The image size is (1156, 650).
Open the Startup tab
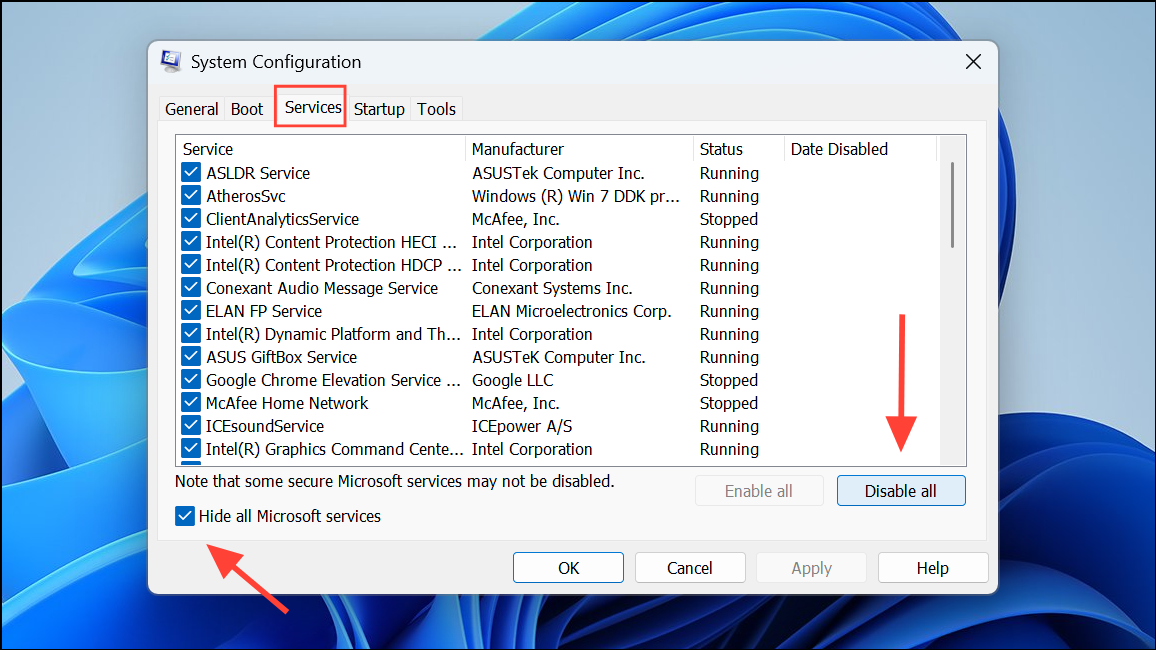click(379, 109)
